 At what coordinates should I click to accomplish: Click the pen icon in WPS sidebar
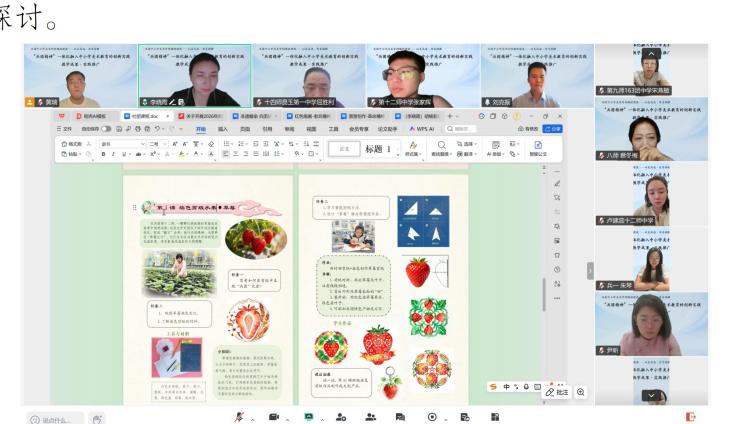[x=557, y=184]
